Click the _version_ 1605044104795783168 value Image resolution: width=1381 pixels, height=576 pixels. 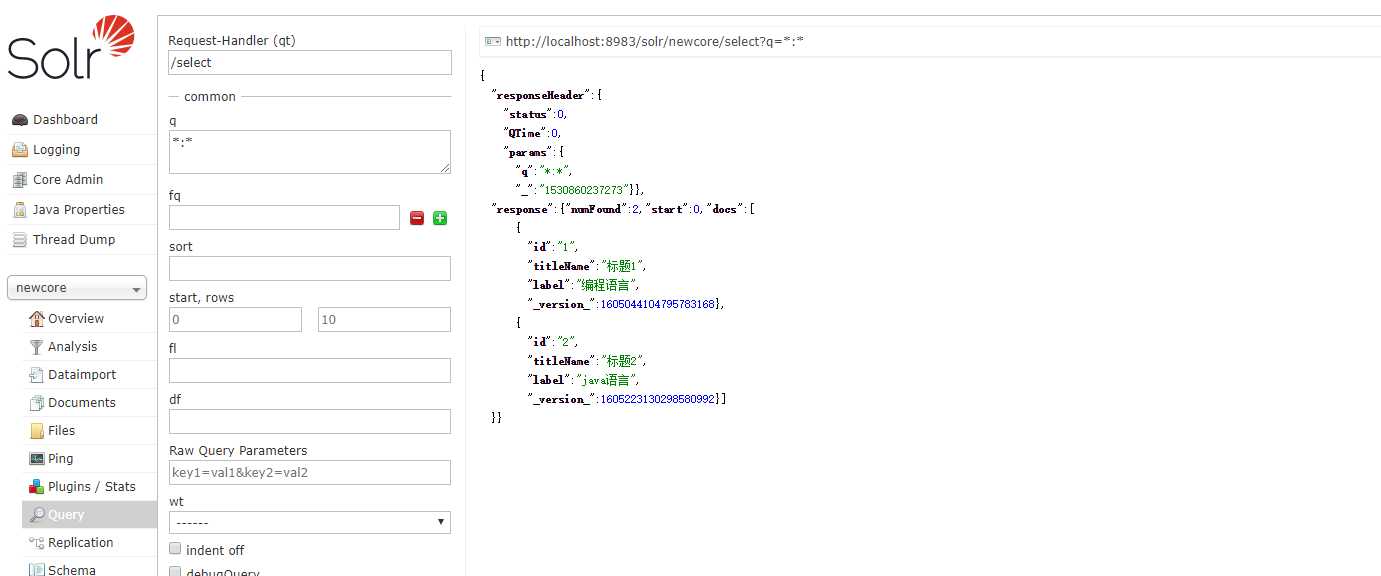(x=658, y=304)
